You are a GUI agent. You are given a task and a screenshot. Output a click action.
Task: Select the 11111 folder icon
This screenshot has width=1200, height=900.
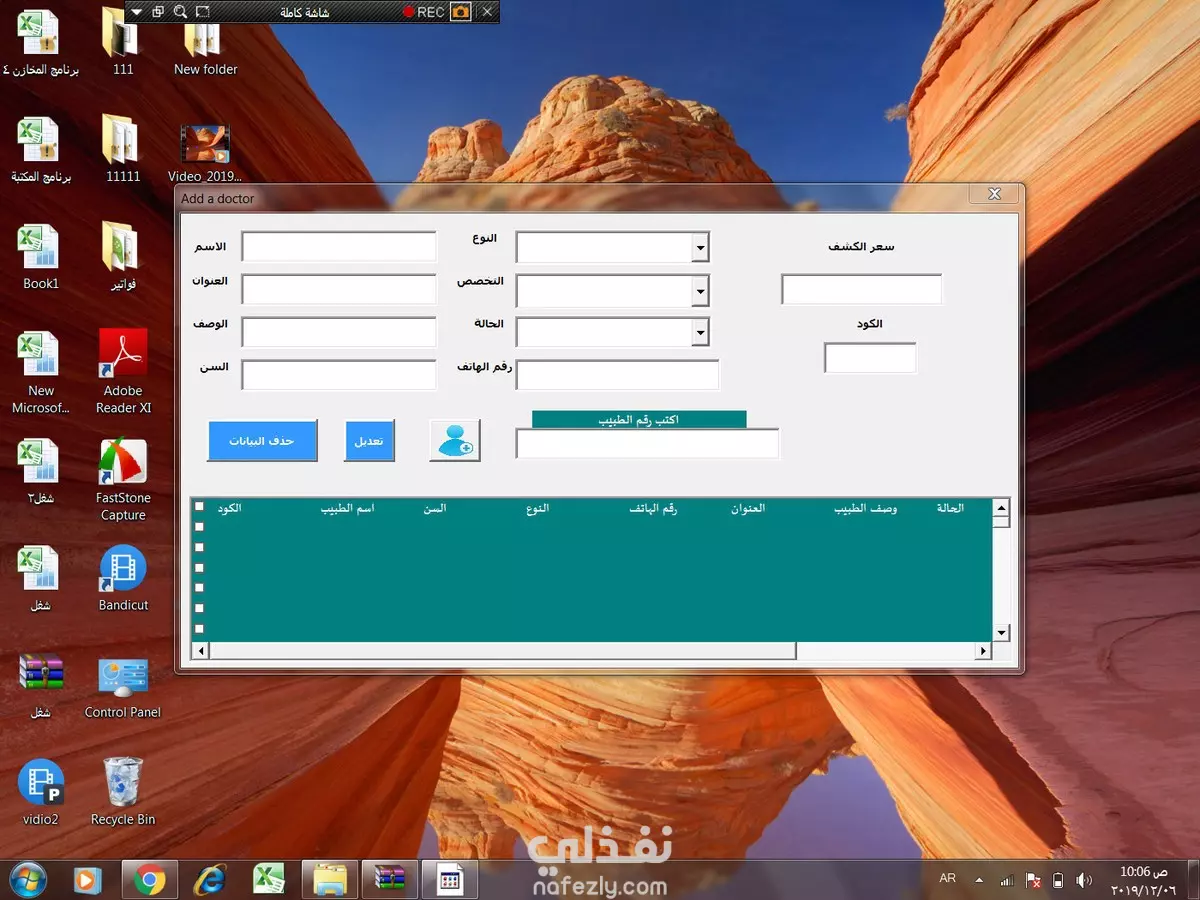point(122,150)
